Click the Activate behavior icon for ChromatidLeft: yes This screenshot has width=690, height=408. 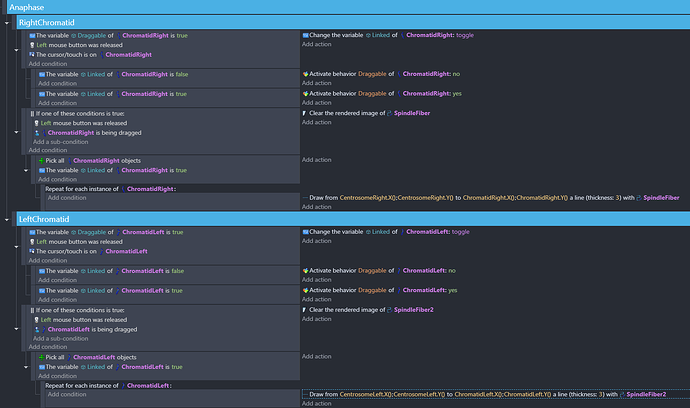pos(305,290)
